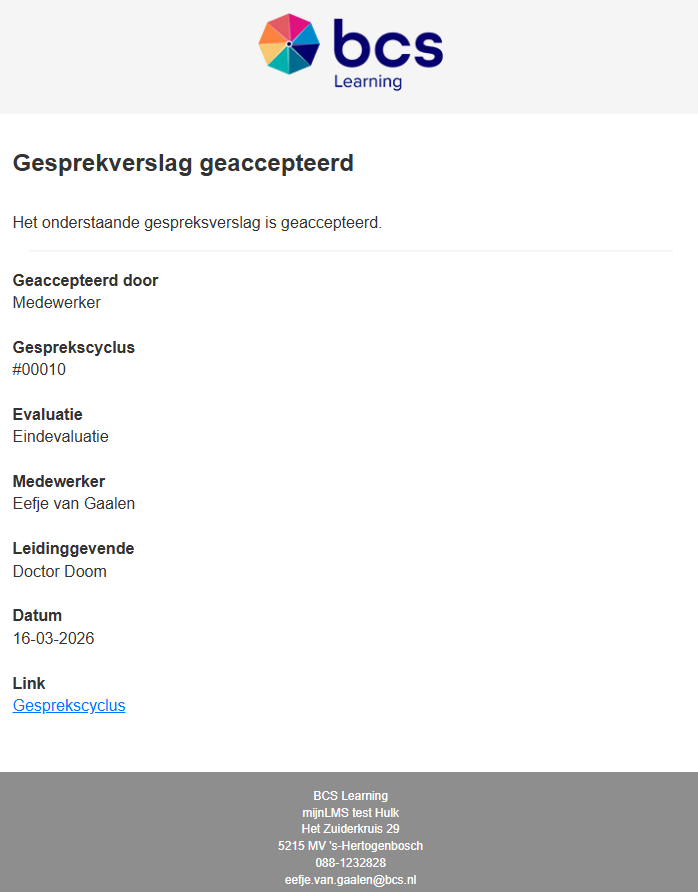Click the colorful BCS octagon logo icon
698x892 pixels.
click(289, 44)
